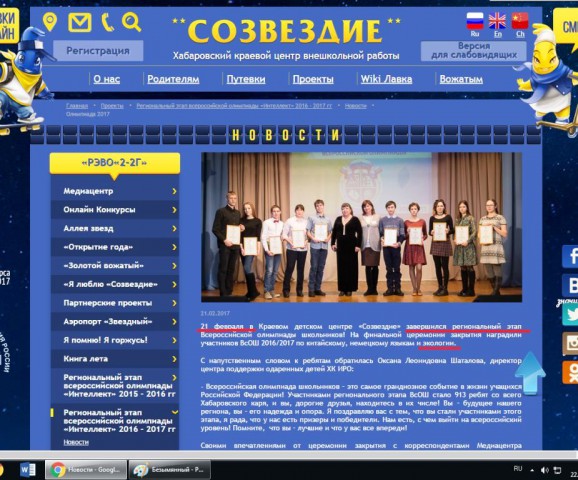Select the British flag English version
This screenshot has width=578, height=480.
click(x=497, y=21)
